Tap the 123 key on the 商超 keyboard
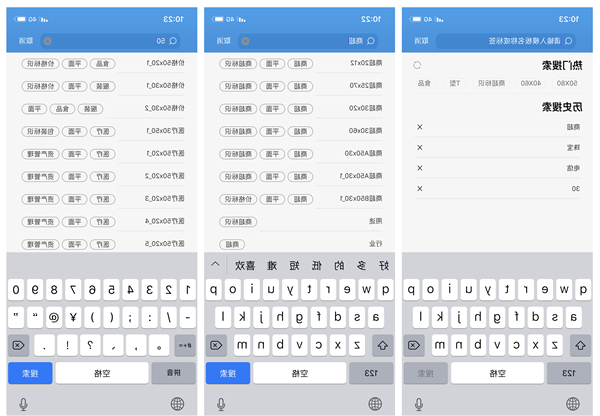Image resolution: width=600 pixels, height=416 pixels. 371,373
